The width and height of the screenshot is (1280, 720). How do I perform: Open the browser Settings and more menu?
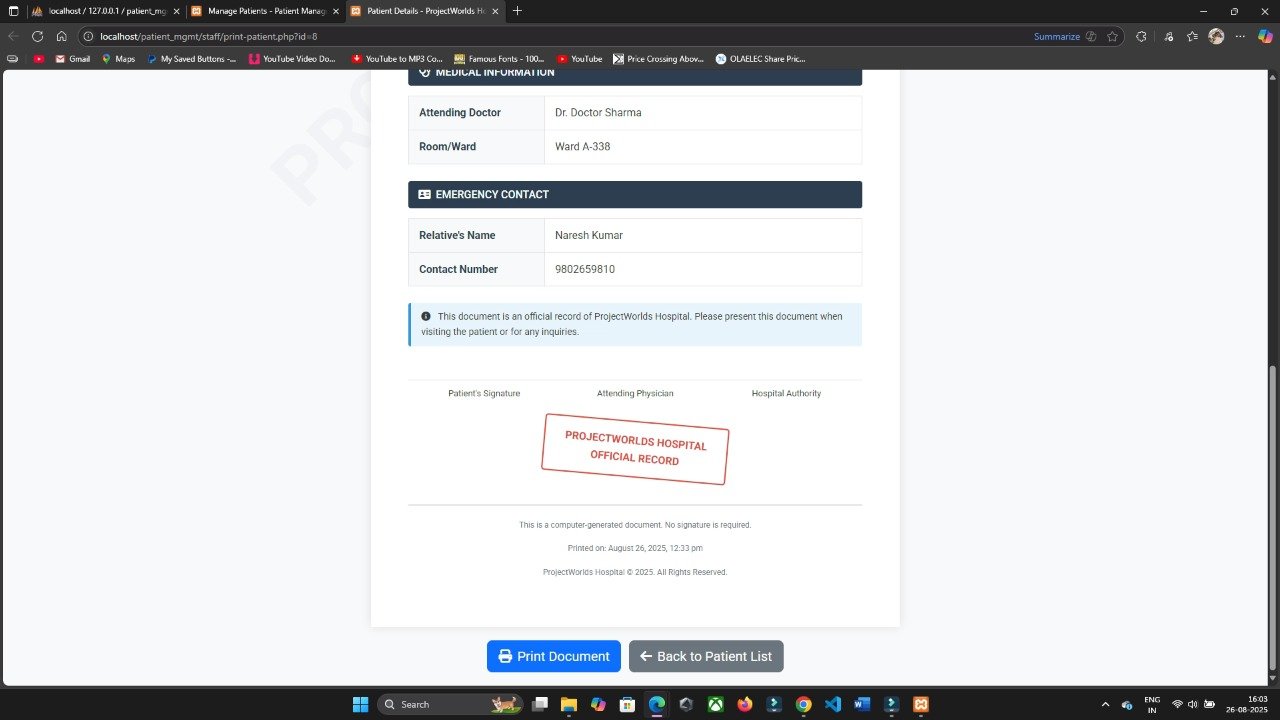(1240, 36)
